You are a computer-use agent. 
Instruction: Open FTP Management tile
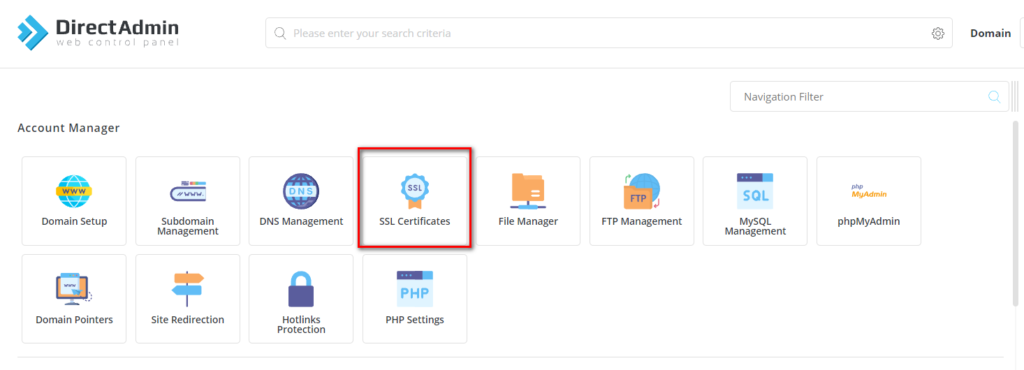click(642, 201)
